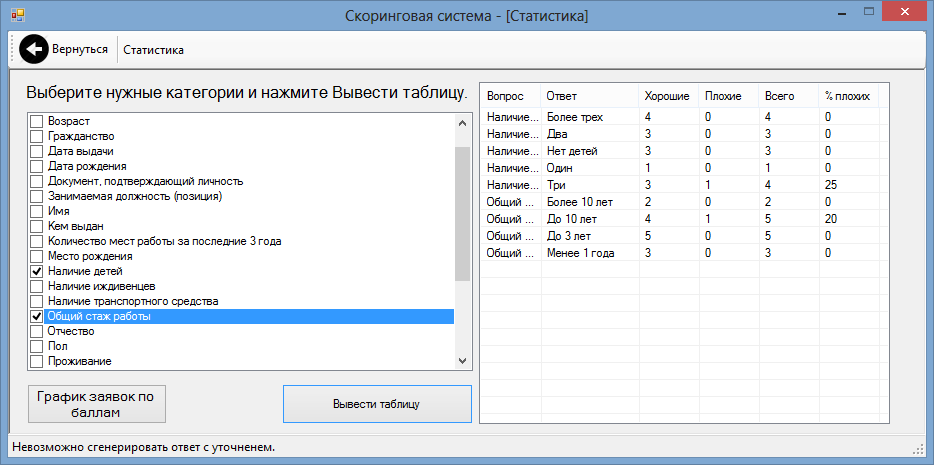Select the Три answer table row
This screenshot has height=465, width=934.
[x=684, y=185]
